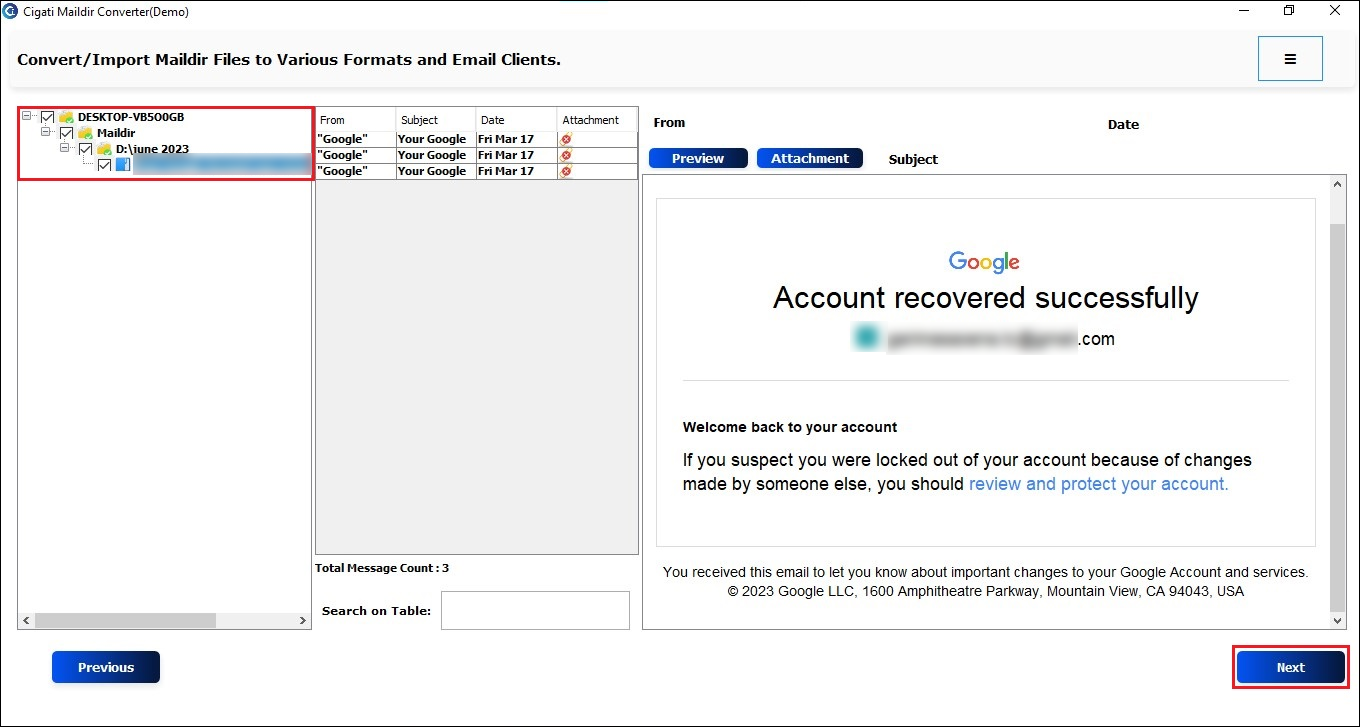Uncheck the blurred mailbox item checkbox

[x=104, y=165]
